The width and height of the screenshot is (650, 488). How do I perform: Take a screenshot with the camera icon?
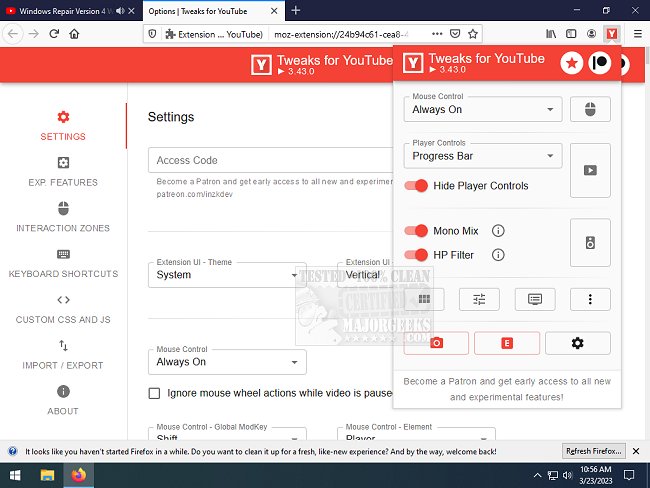pos(436,343)
